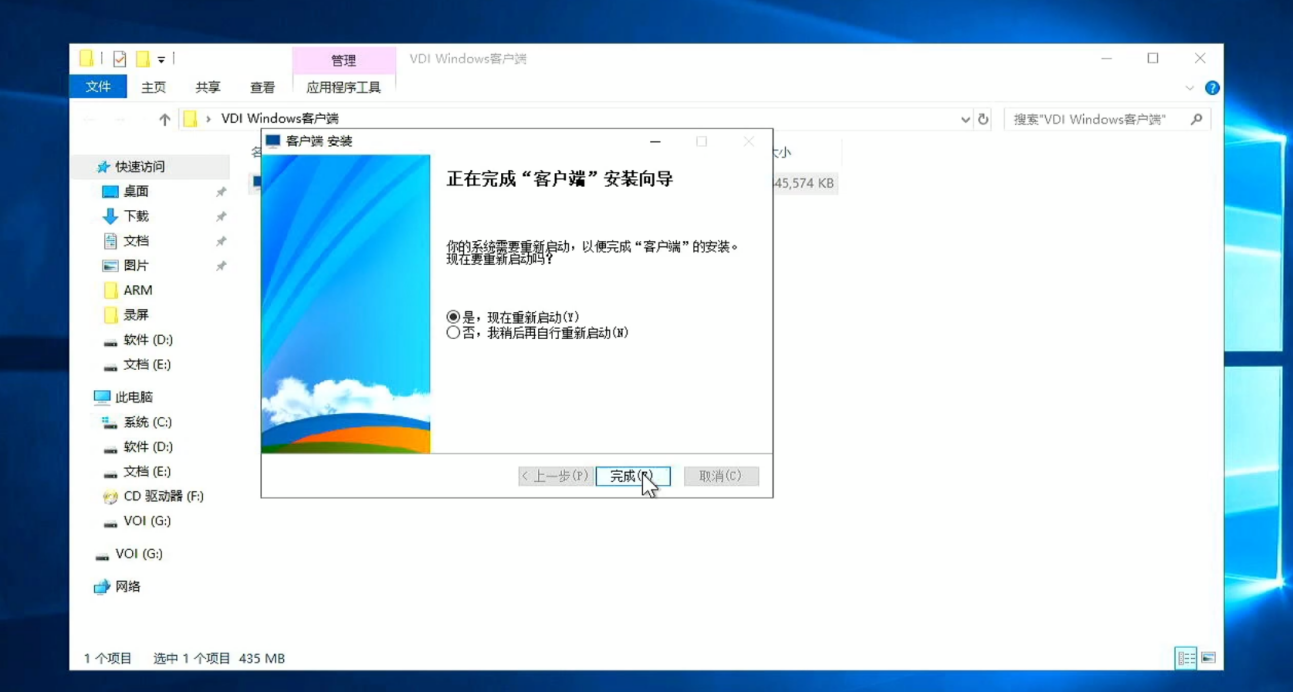
Task: Expand the address bar history dropdown
Action: [965, 119]
